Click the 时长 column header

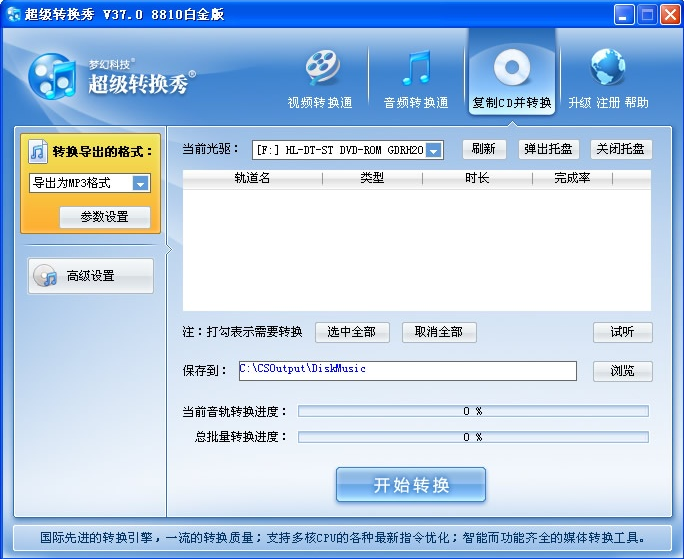click(x=477, y=178)
